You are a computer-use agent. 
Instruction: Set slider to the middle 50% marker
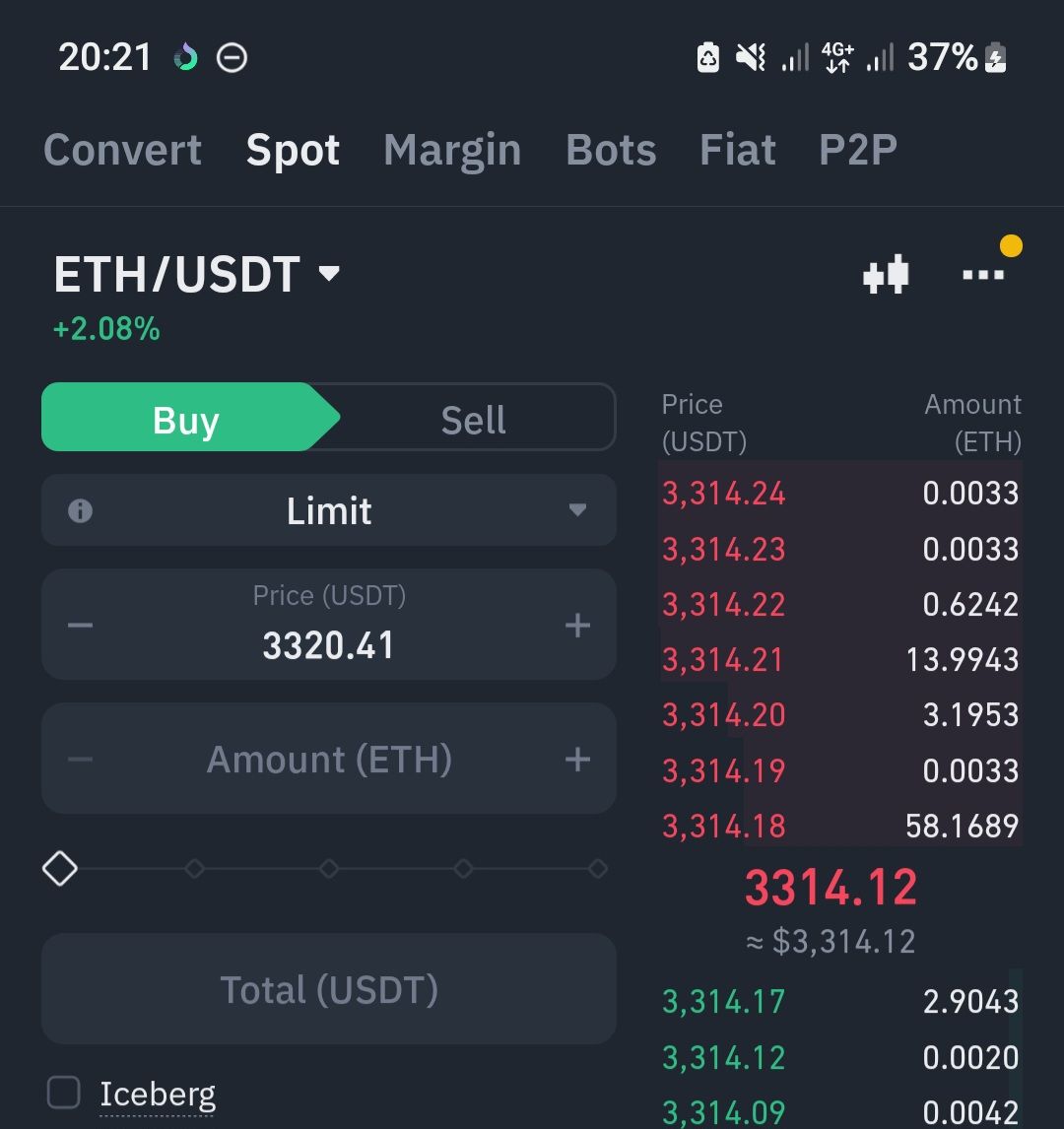[329, 868]
